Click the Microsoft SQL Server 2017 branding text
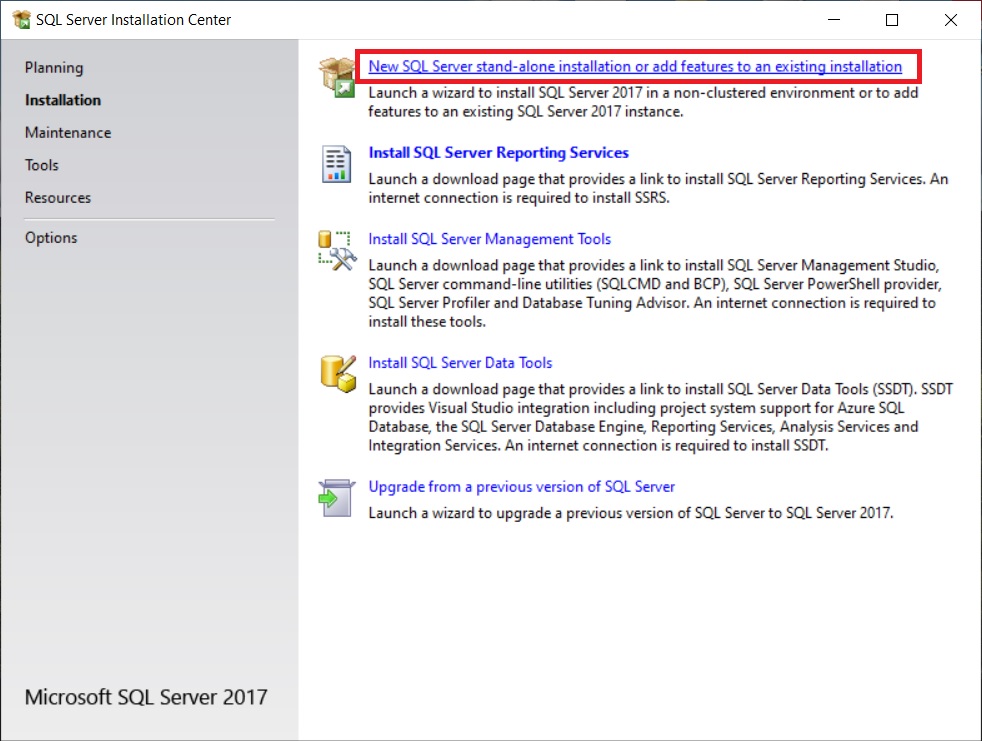The width and height of the screenshot is (982, 741). pos(146,697)
